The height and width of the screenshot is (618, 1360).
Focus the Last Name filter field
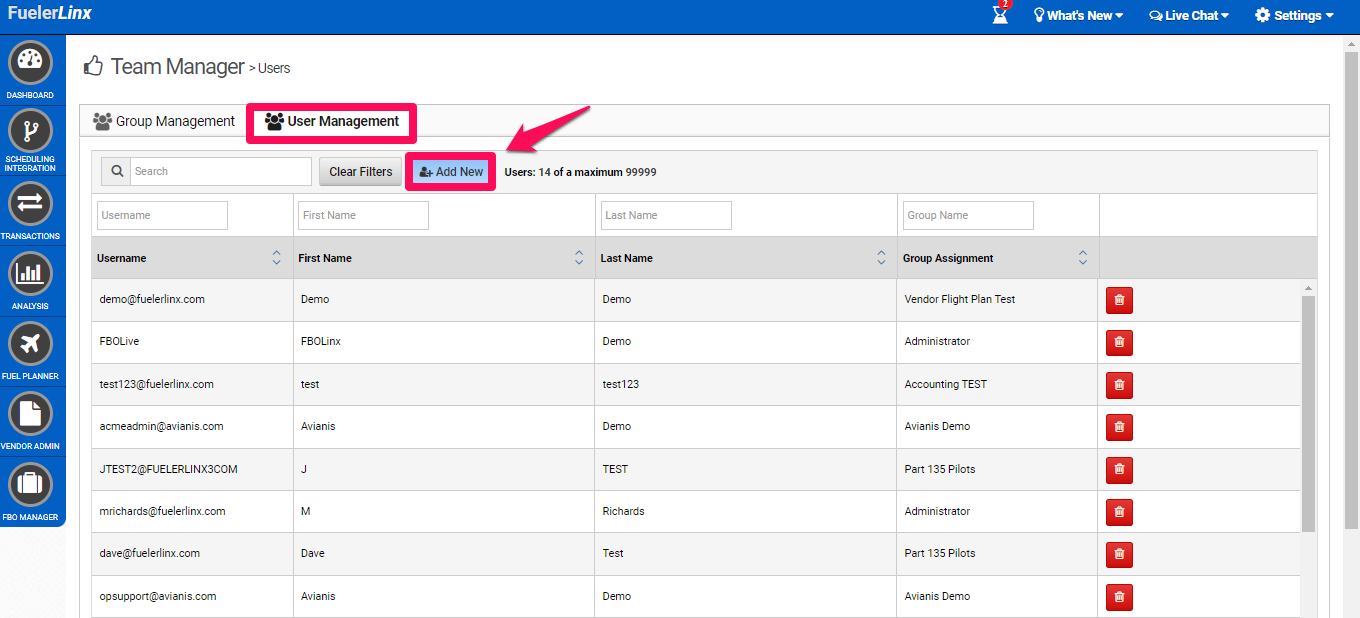pos(666,215)
